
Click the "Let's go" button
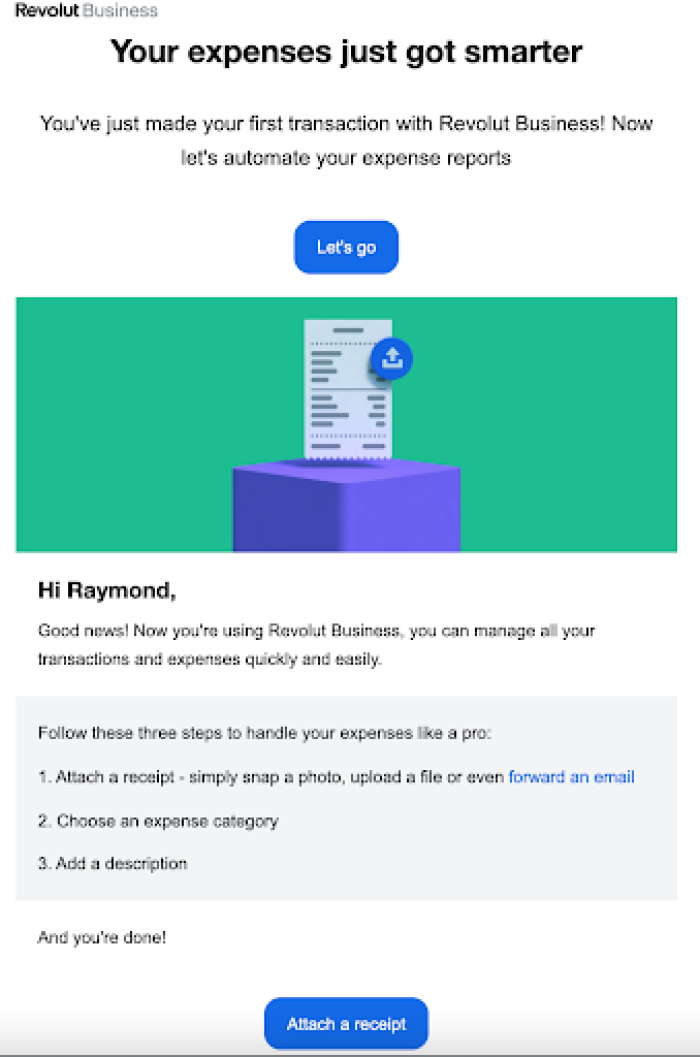346,247
